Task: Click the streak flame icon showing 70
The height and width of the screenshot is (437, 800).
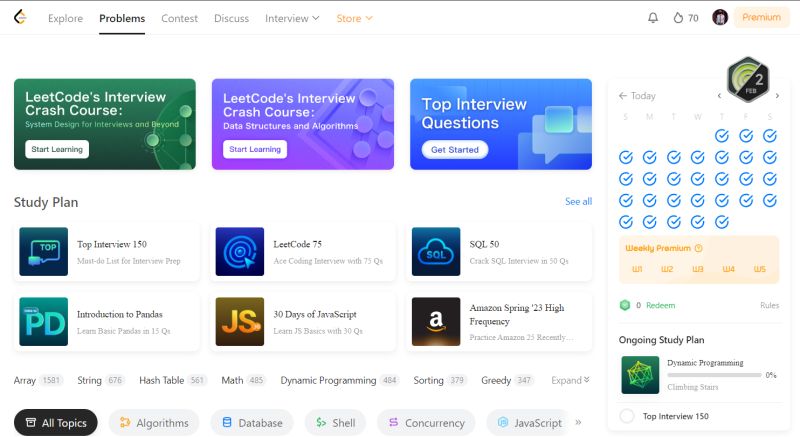Action: tap(678, 18)
